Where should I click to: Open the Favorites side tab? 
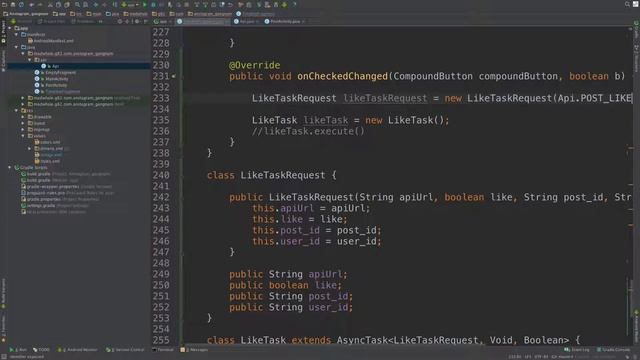[x=3, y=329]
